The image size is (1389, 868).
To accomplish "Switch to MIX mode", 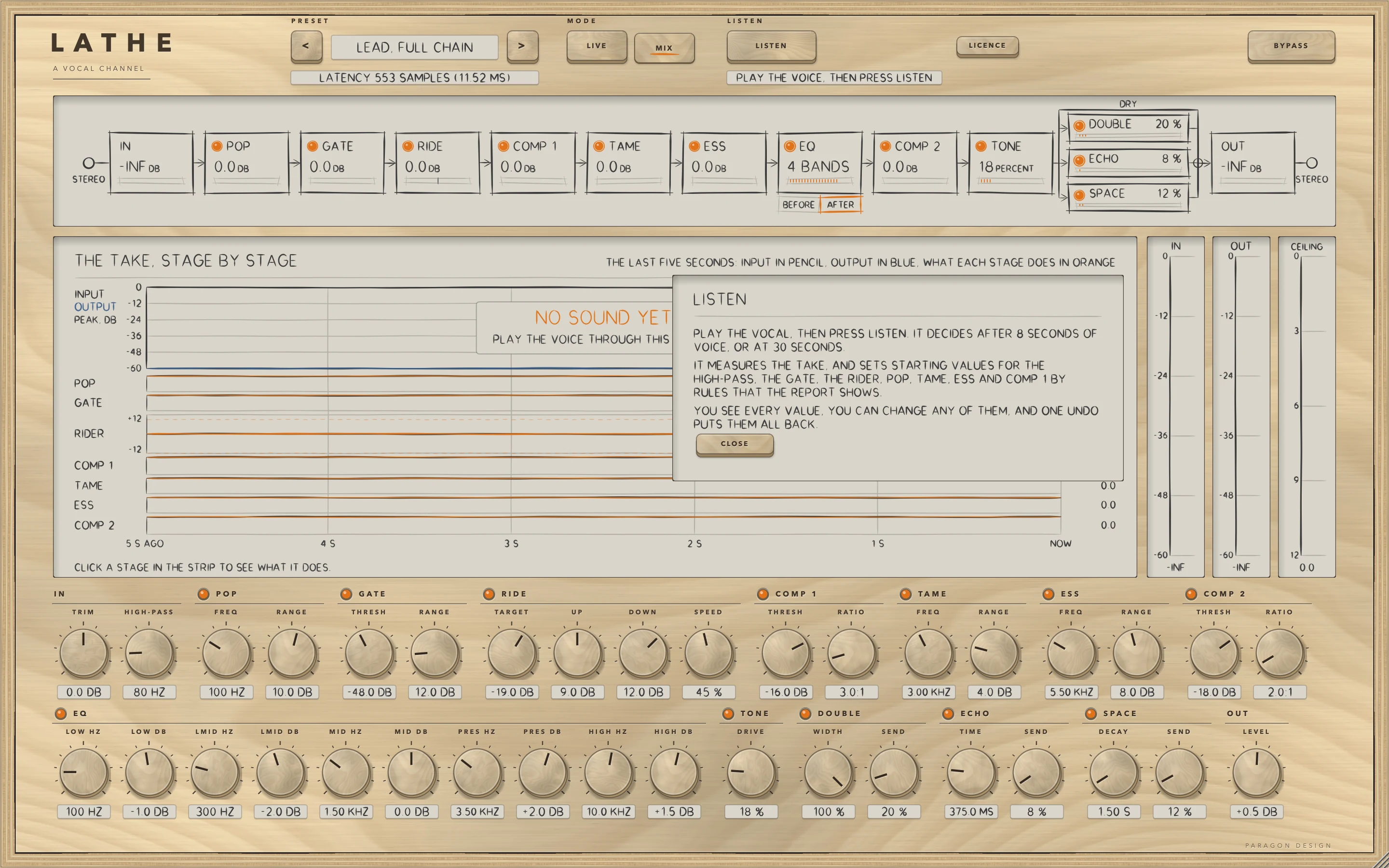I will [664, 48].
